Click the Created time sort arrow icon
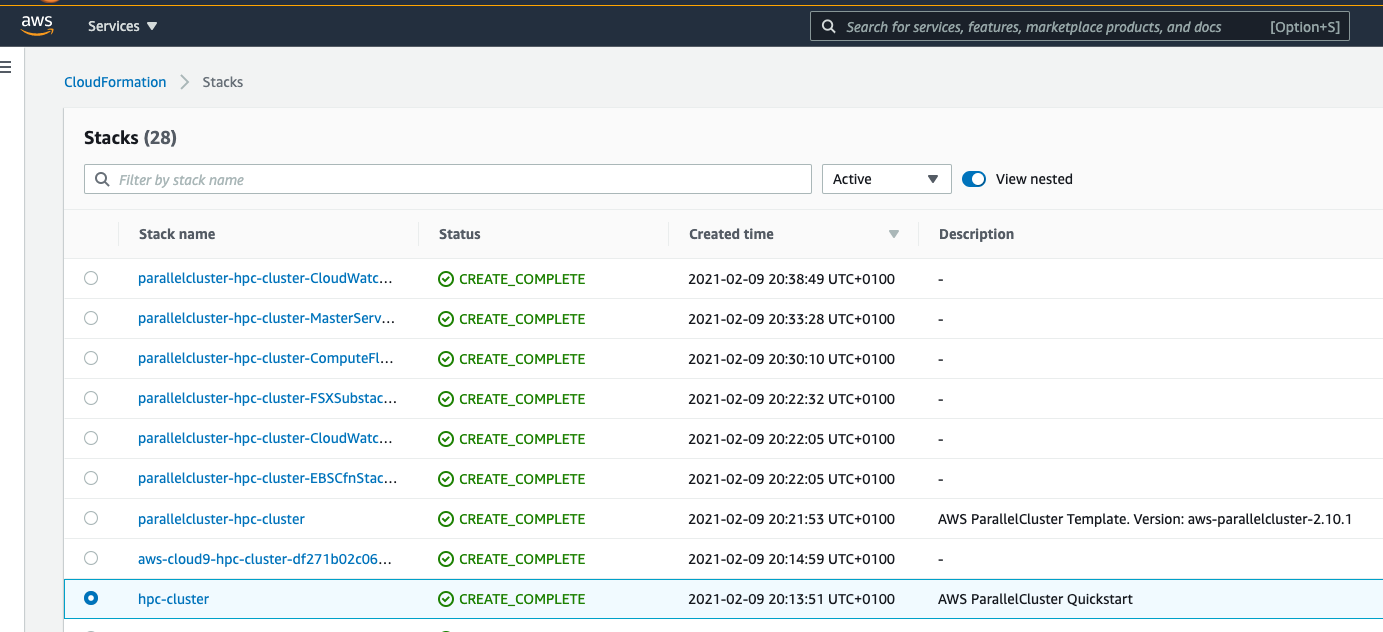The height and width of the screenshot is (632, 1383). [894, 235]
